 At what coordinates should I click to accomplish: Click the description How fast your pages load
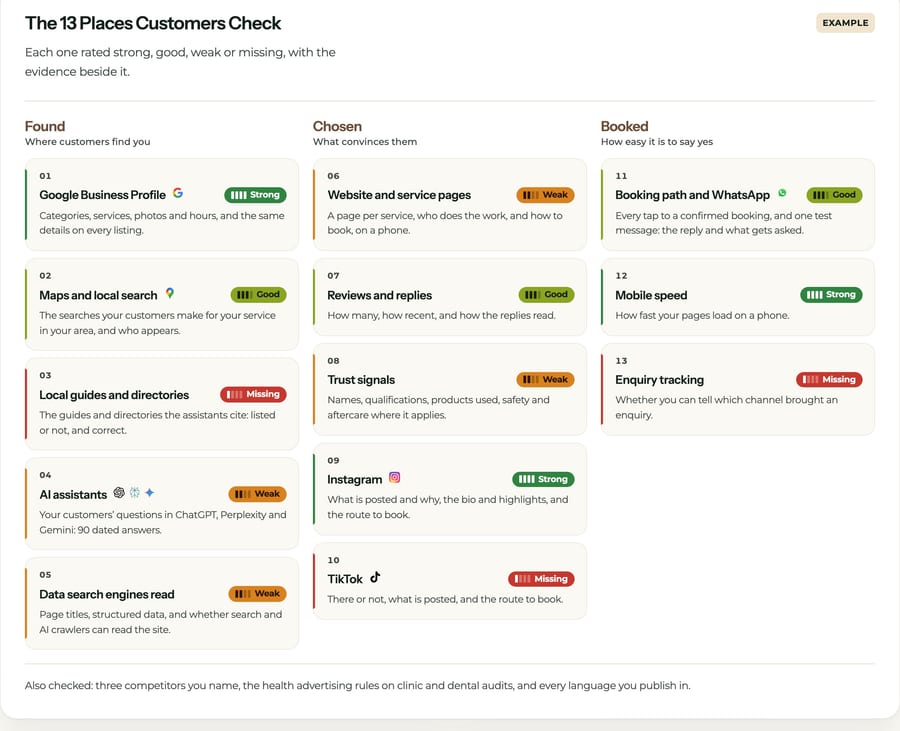pos(702,316)
